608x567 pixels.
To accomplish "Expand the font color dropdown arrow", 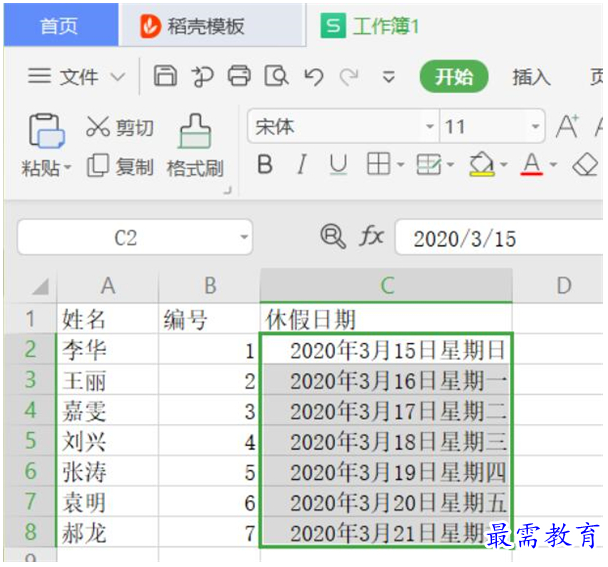I will (x=553, y=164).
